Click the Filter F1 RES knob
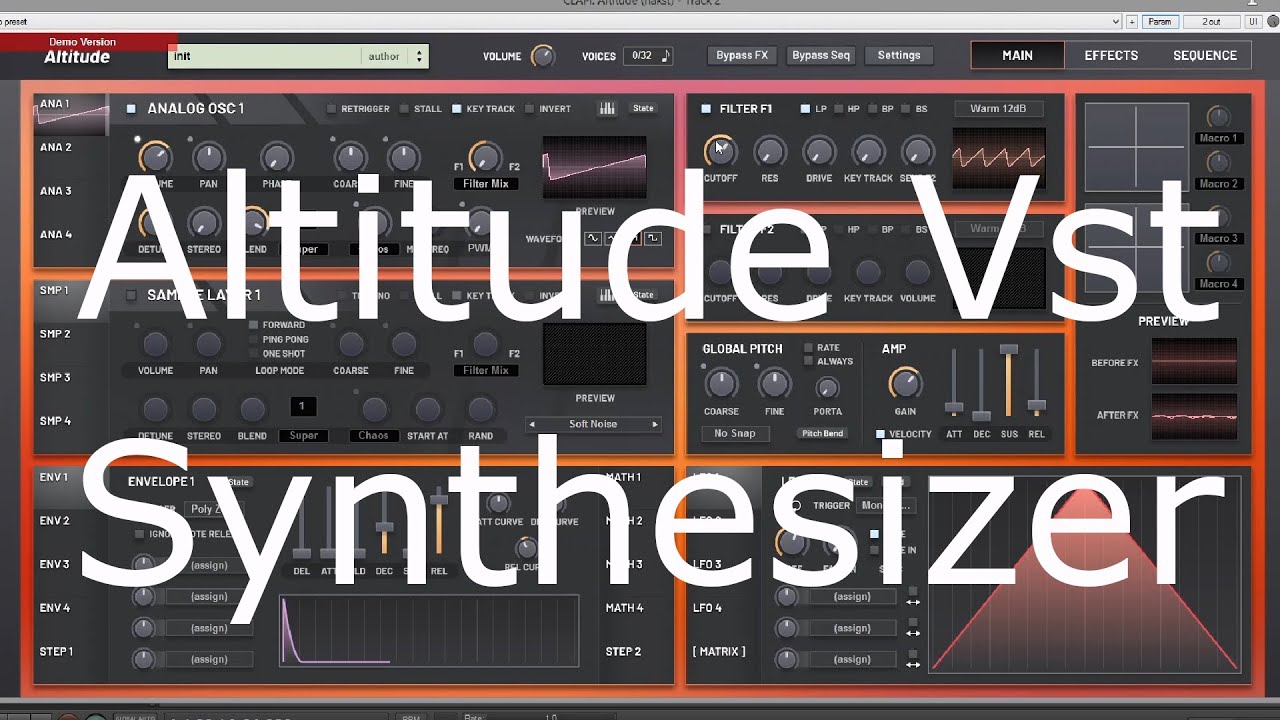The width and height of the screenshot is (1280, 720). 769,151
